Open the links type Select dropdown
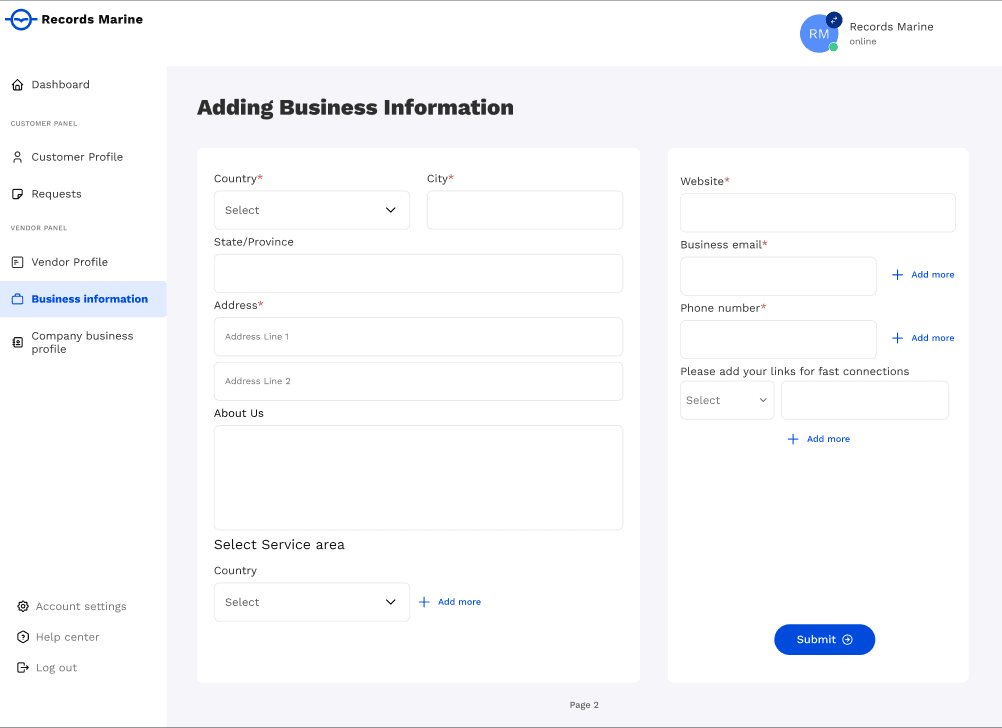1002x728 pixels. coord(727,400)
